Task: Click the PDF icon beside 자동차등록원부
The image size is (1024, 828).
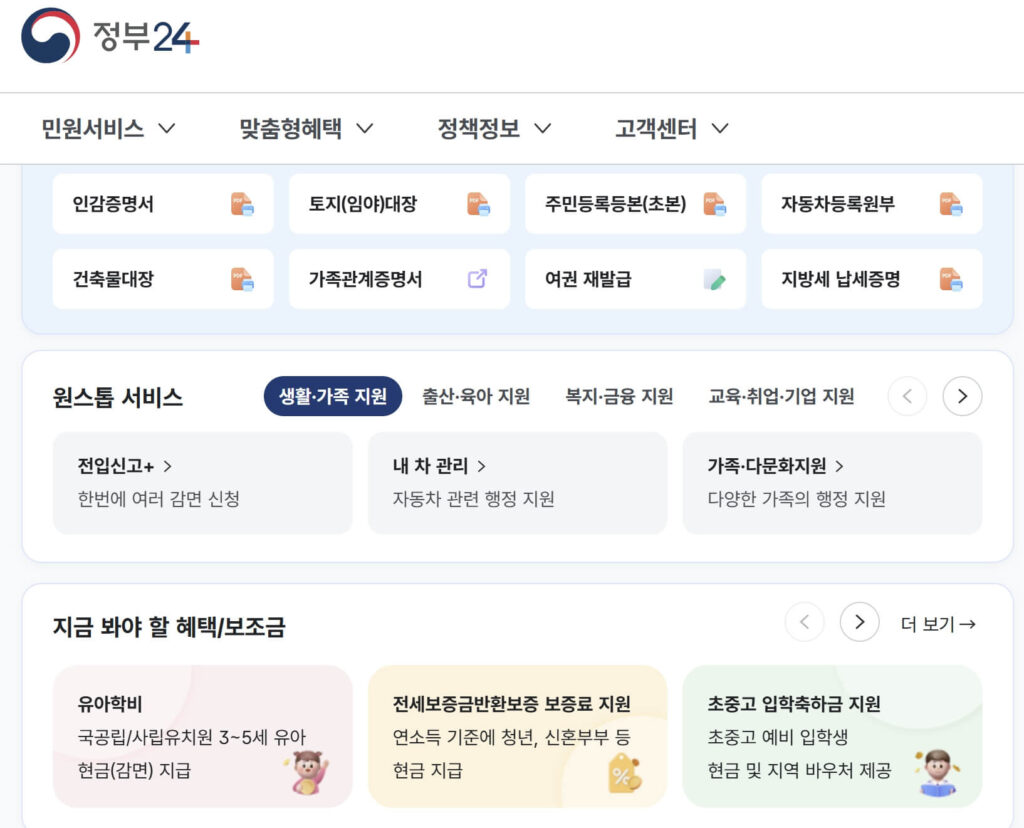Action: [x=951, y=204]
